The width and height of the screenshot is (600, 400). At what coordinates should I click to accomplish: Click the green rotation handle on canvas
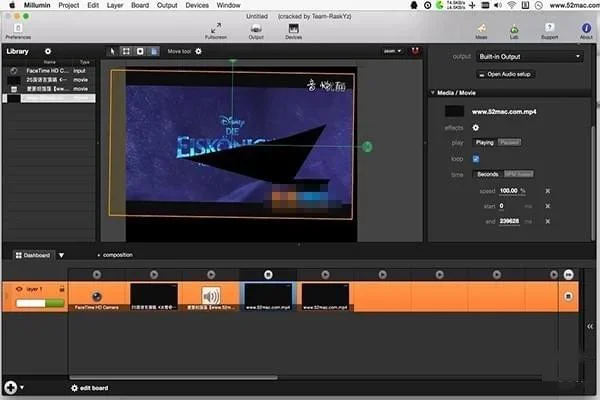coord(367,147)
